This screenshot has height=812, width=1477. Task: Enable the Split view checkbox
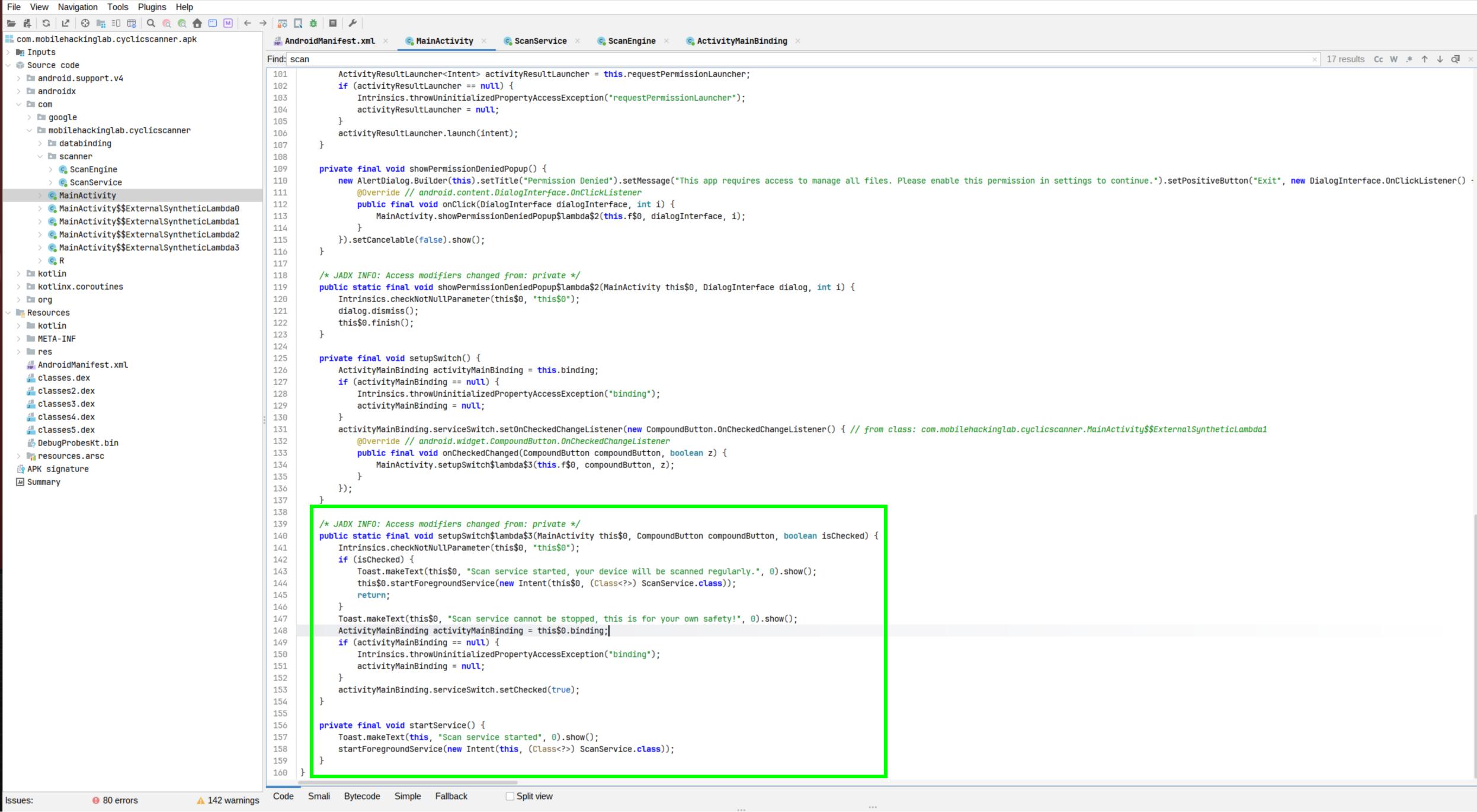[510, 796]
